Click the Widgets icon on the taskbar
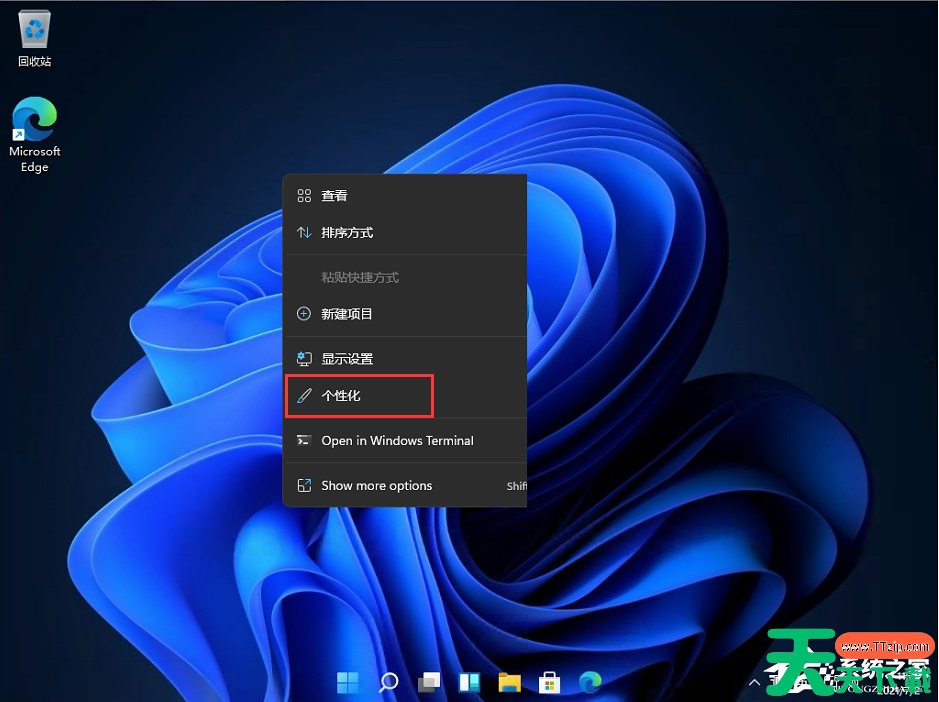 pos(468,682)
